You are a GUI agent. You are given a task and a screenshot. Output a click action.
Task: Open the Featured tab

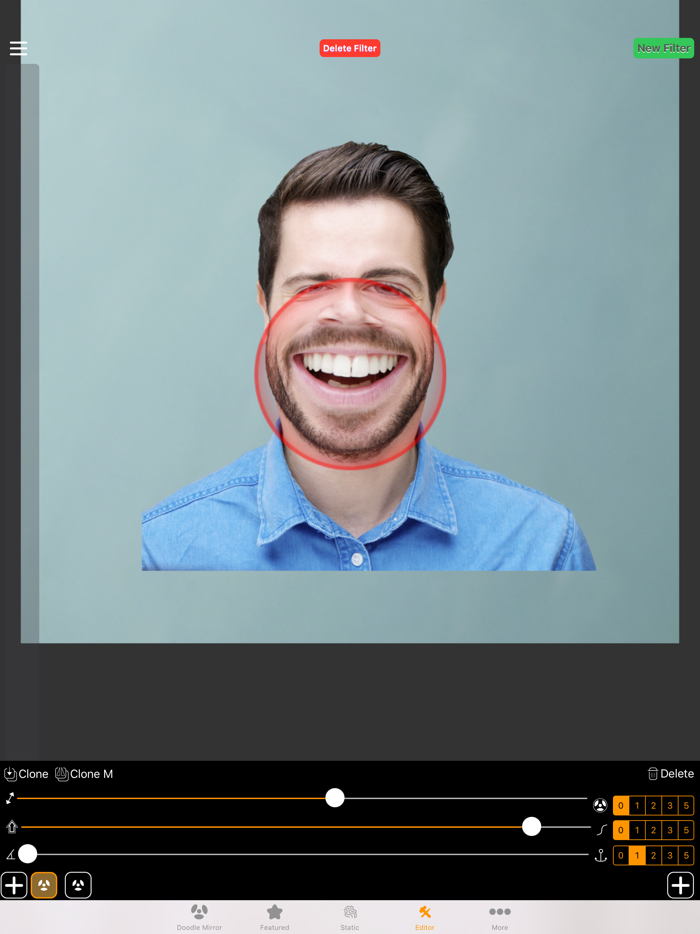tap(275, 917)
